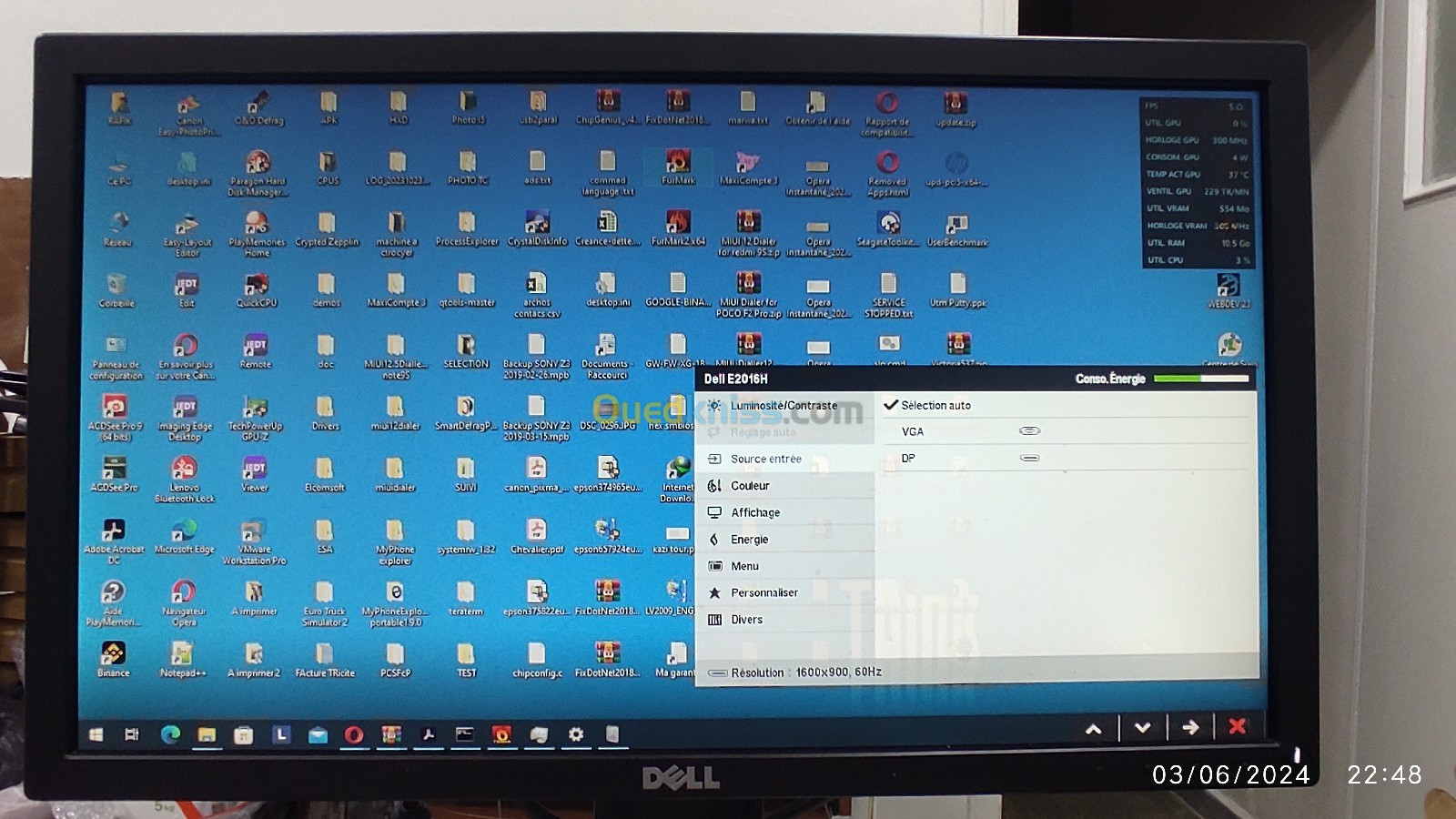Open the chipconfig.c file
The width and height of the screenshot is (1456, 819).
point(537,660)
